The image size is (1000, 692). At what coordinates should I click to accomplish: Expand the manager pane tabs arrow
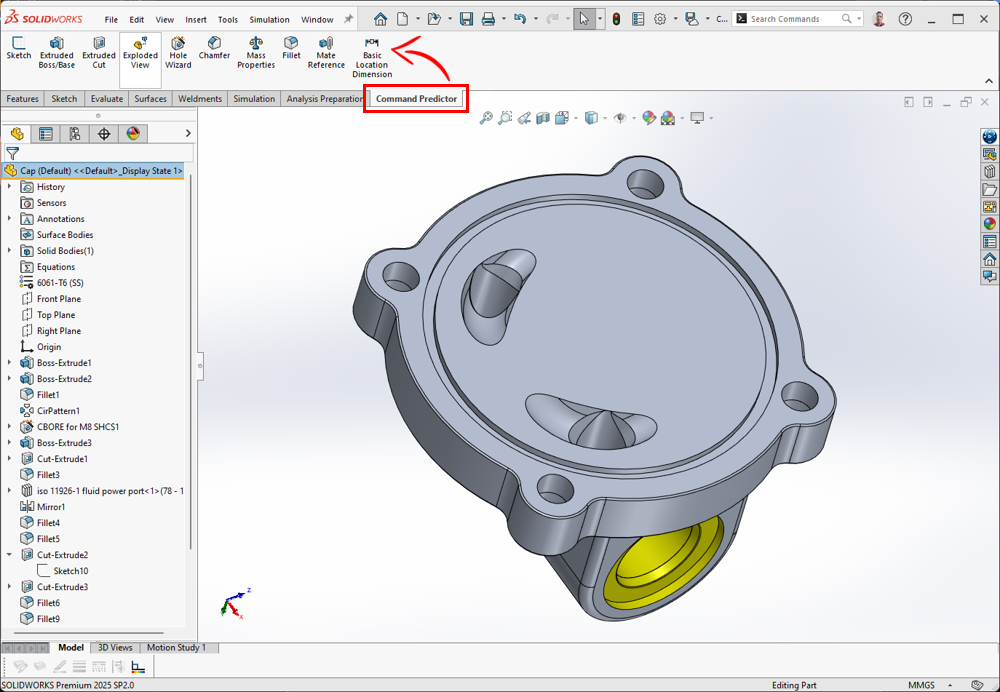click(188, 133)
